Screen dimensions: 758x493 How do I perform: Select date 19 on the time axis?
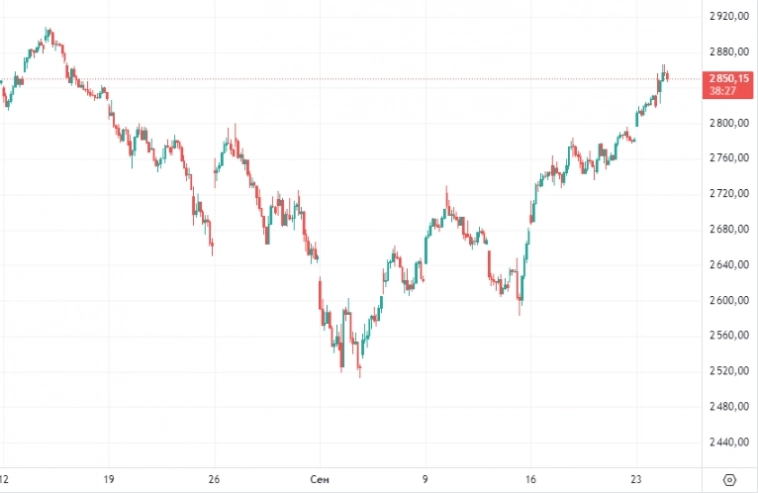[x=109, y=478]
